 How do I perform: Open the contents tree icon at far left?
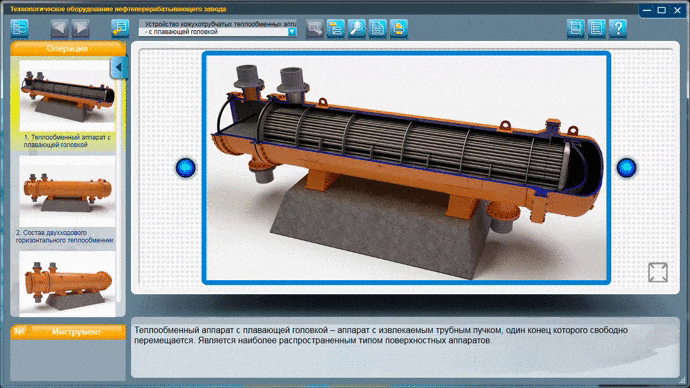[x=19, y=29]
